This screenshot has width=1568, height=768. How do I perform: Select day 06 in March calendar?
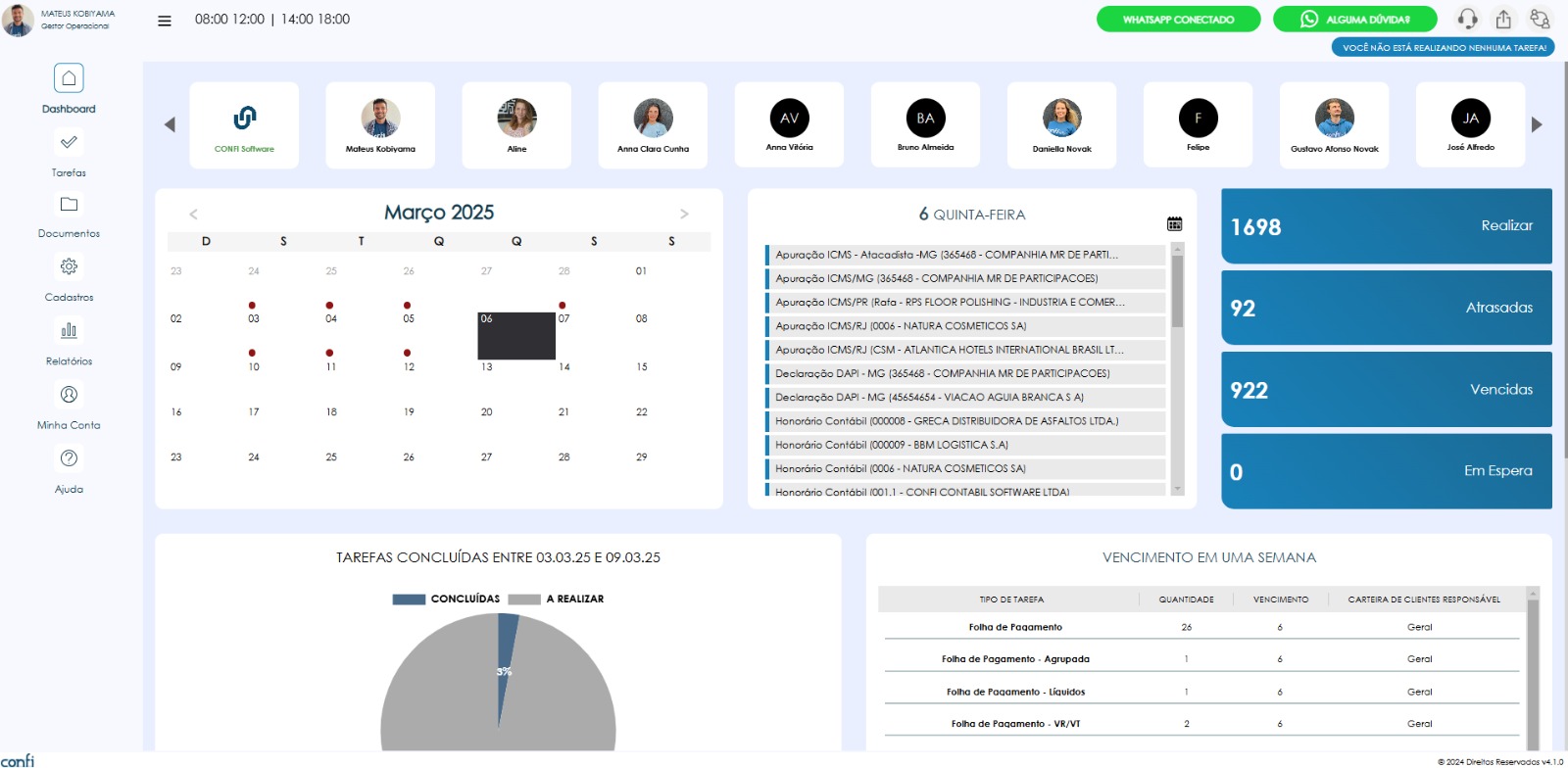[516, 335]
